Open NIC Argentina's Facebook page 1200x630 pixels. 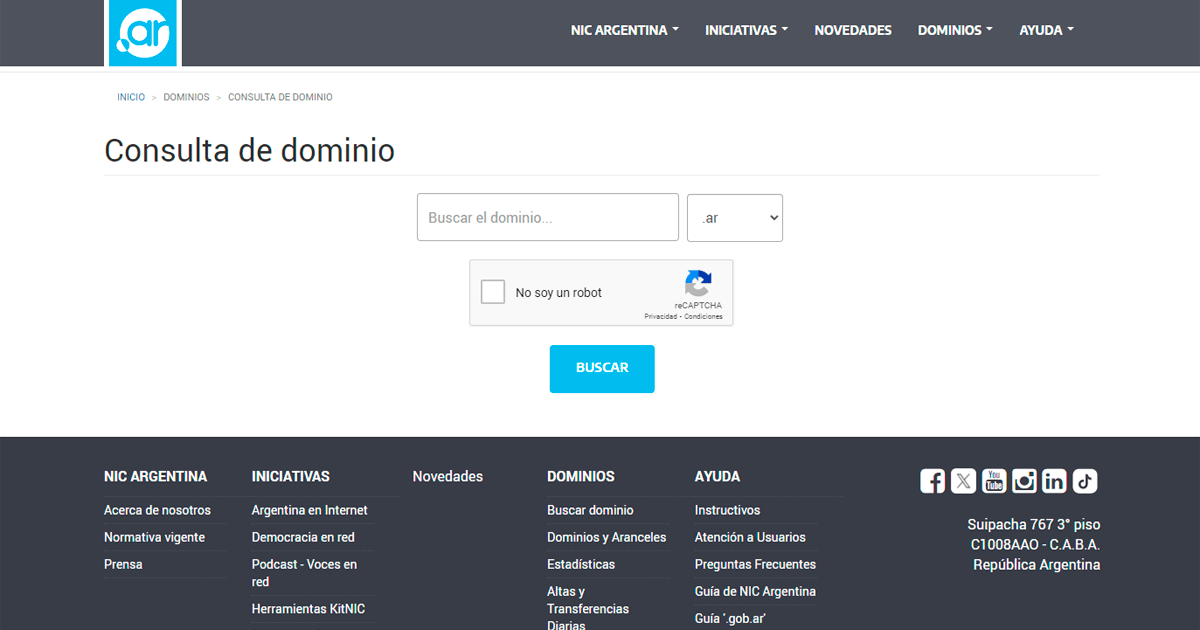932,481
